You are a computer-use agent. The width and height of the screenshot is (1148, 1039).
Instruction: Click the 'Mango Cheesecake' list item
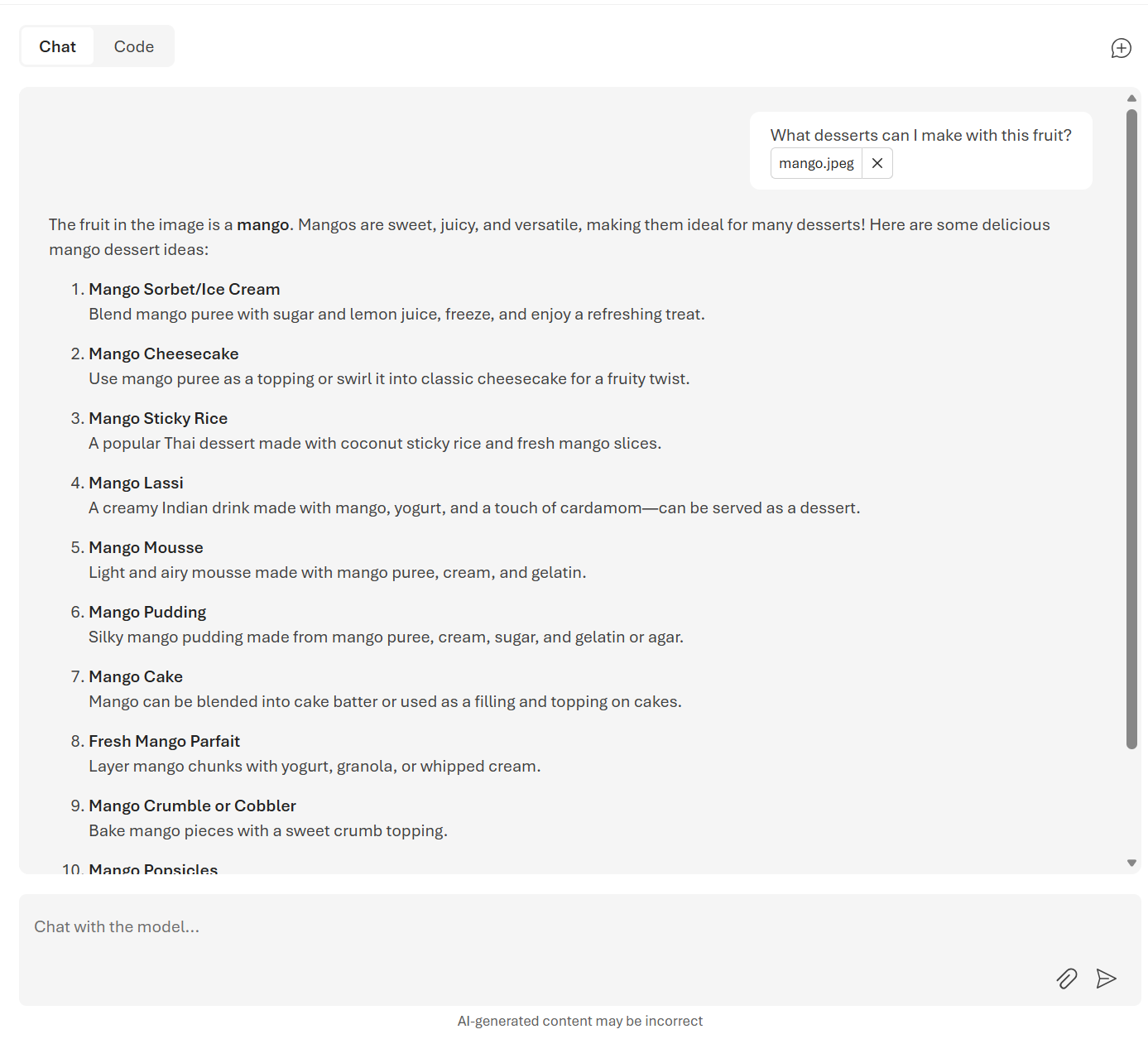163,354
